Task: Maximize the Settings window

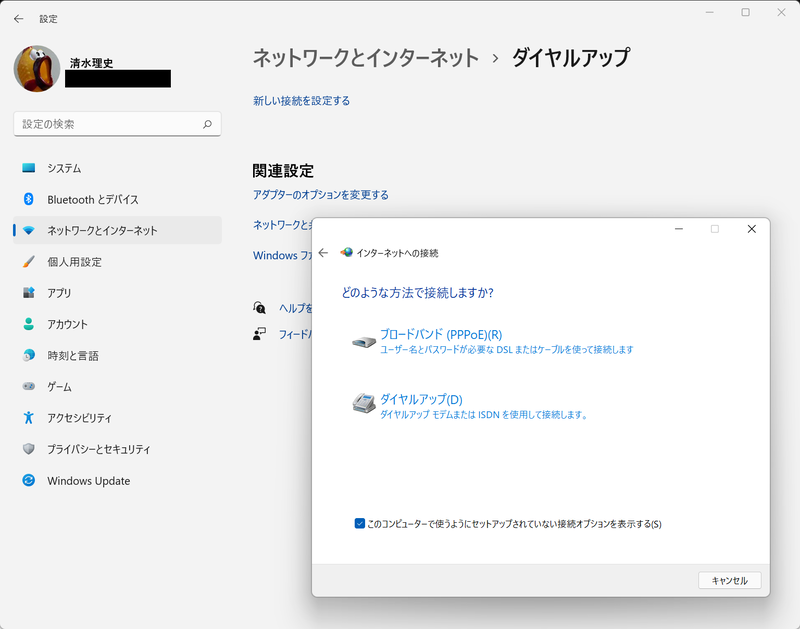Action: click(x=745, y=12)
